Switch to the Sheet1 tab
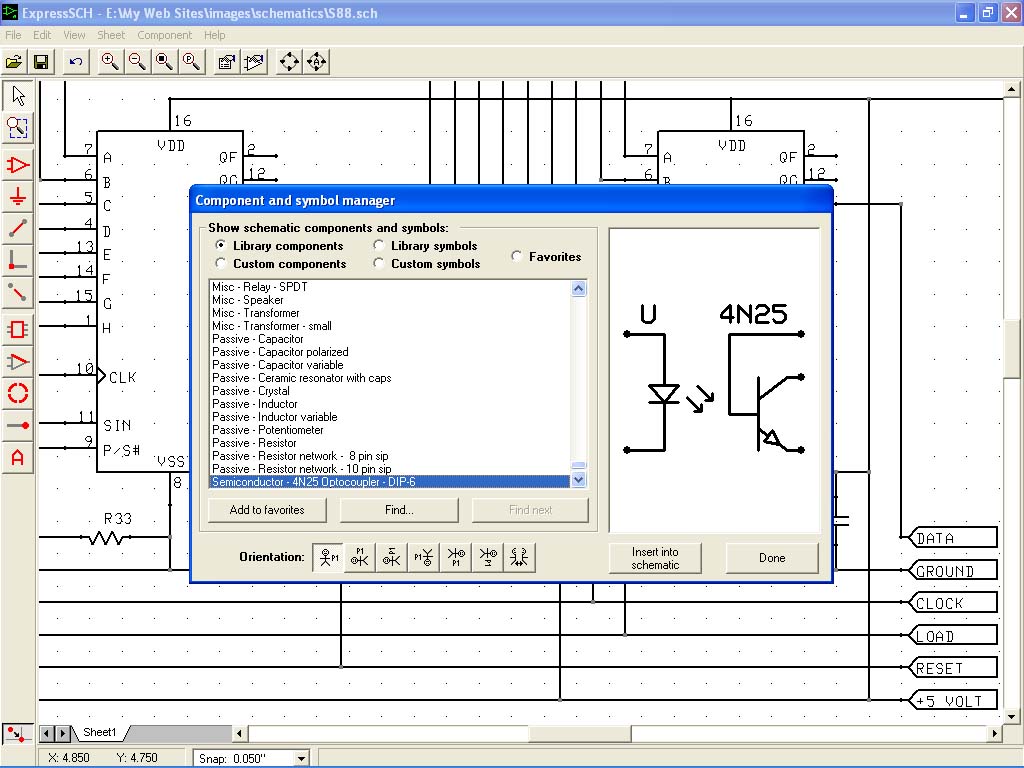 (99, 733)
